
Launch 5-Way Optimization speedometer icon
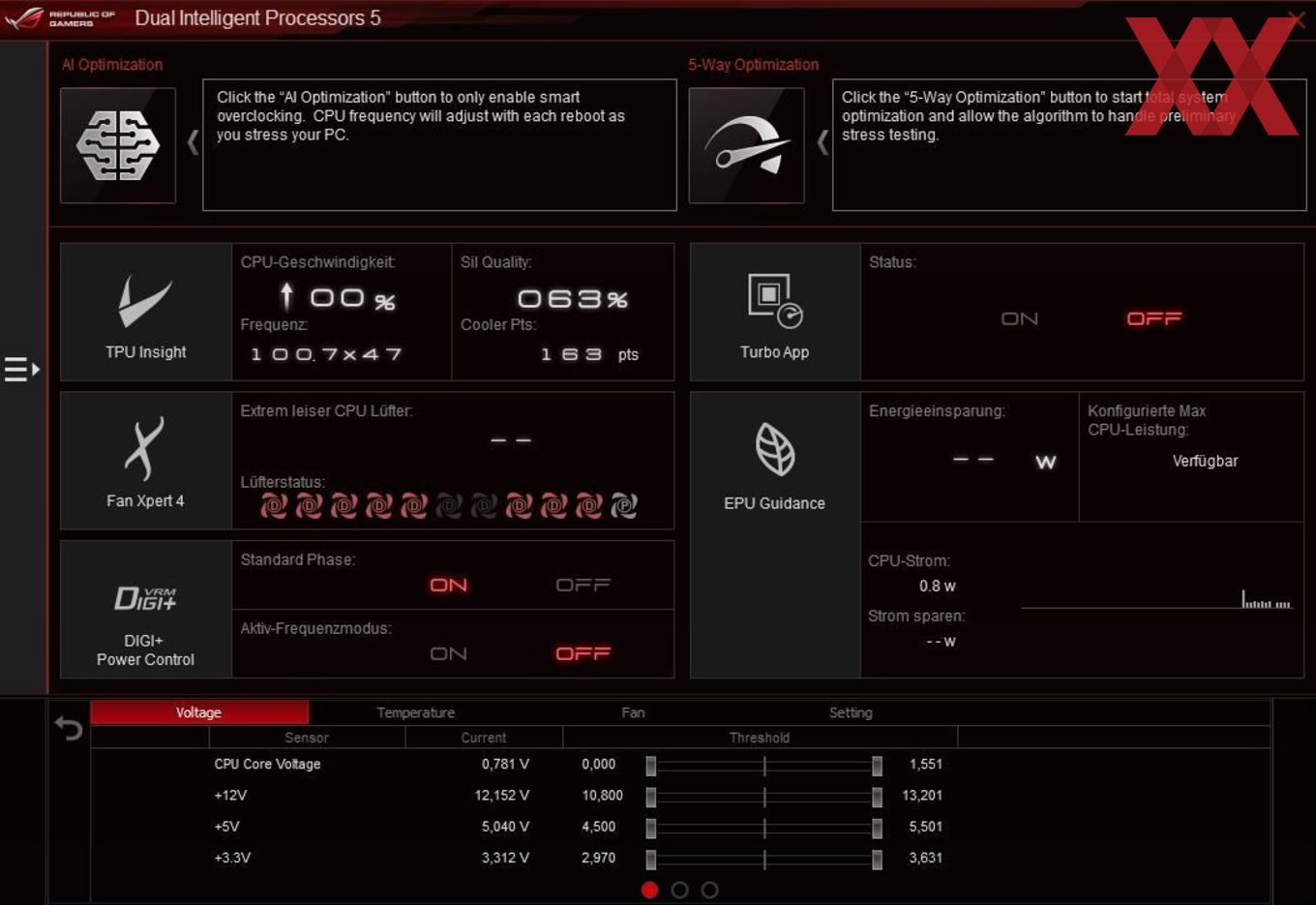pyautogui.click(x=746, y=146)
